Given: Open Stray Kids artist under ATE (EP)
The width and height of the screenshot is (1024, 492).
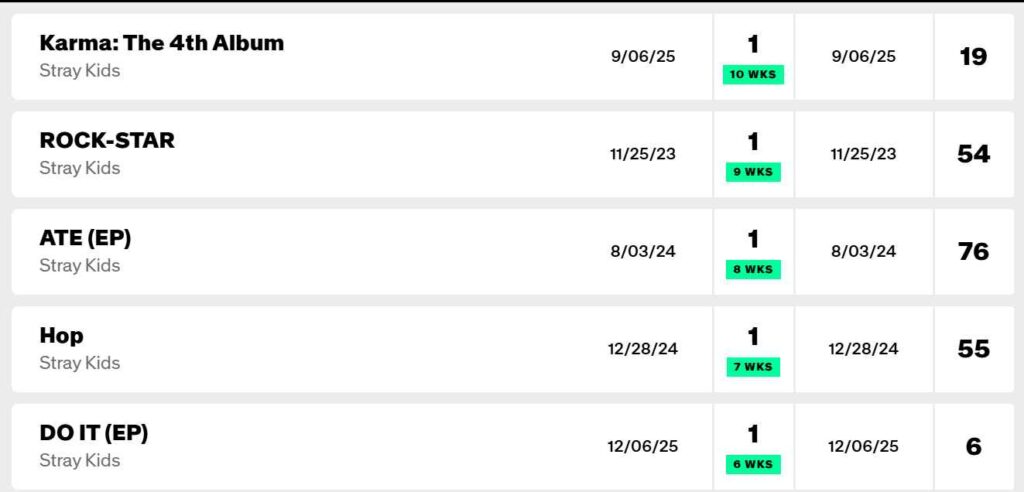Looking at the screenshot, I should (x=79, y=265).
